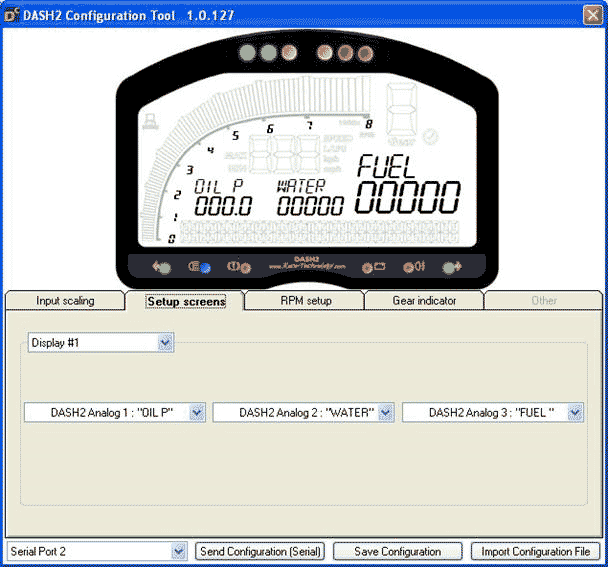Click the blue high beam indicator icon
Viewport: 608px width, 567px height.
(199, 267)
